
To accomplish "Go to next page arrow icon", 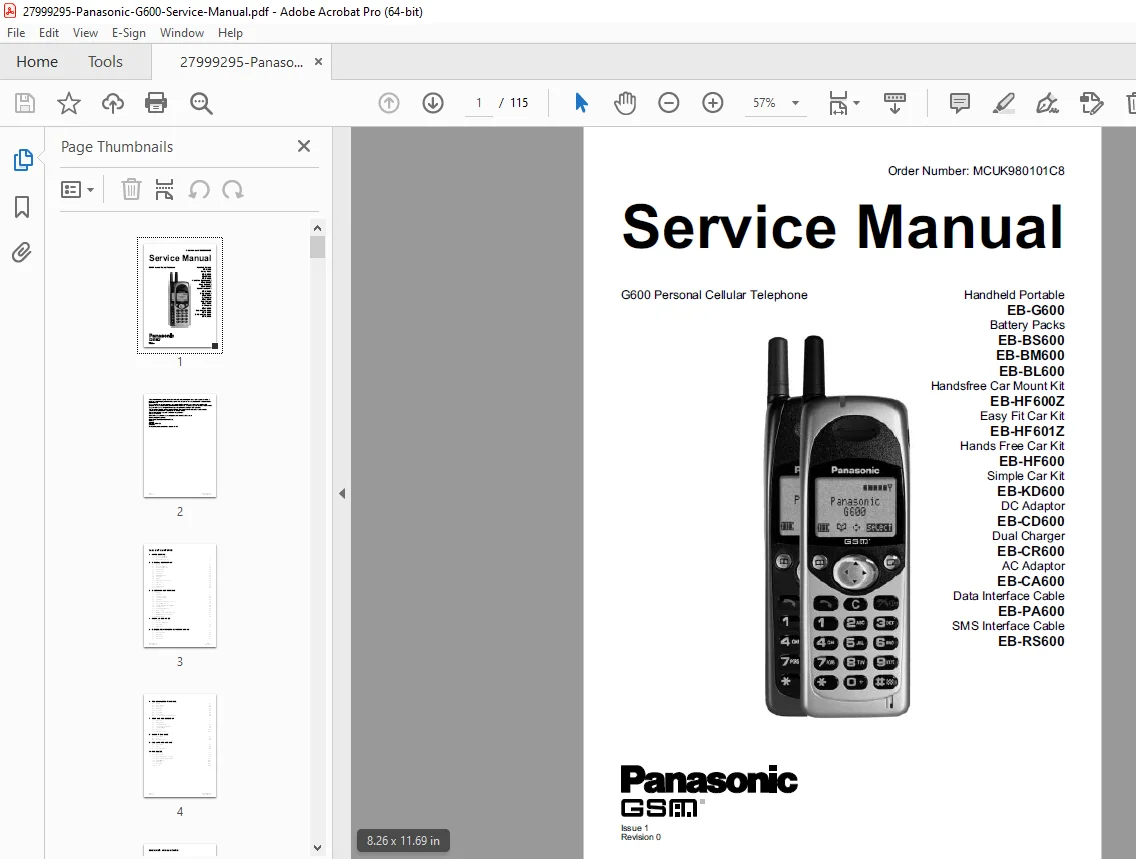I will coord(433,103).
